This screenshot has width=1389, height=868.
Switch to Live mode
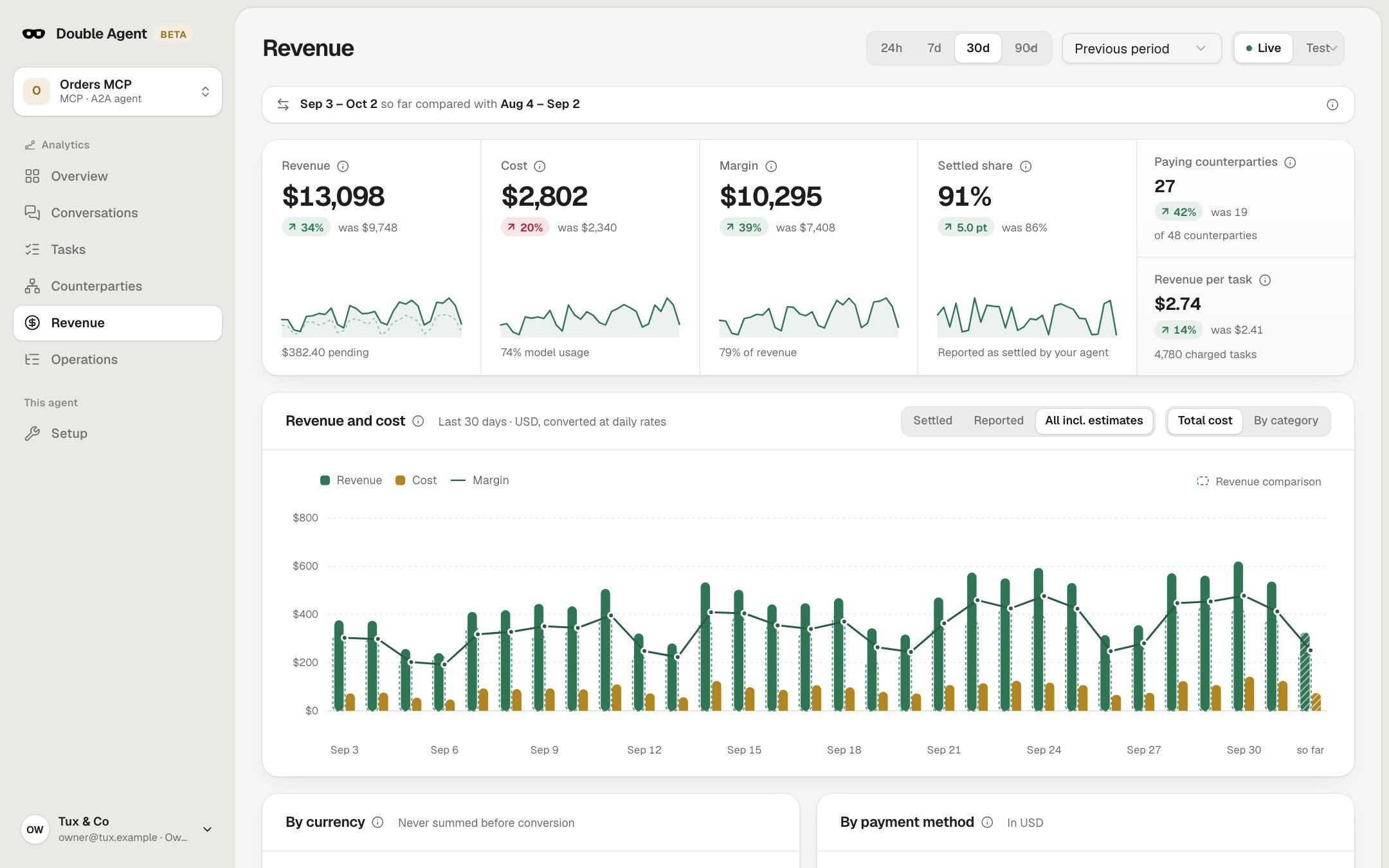click(1264, 48)
